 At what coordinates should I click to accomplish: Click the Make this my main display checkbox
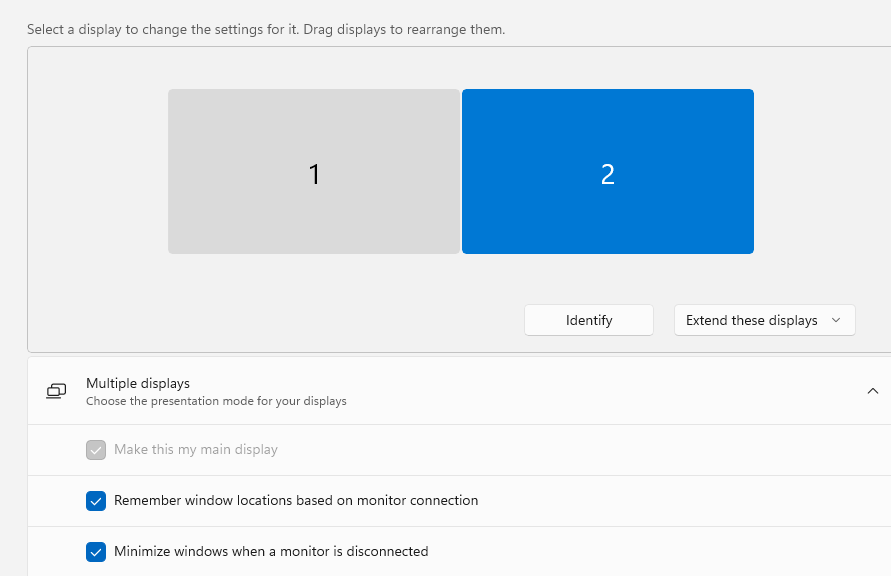(96, 449)
